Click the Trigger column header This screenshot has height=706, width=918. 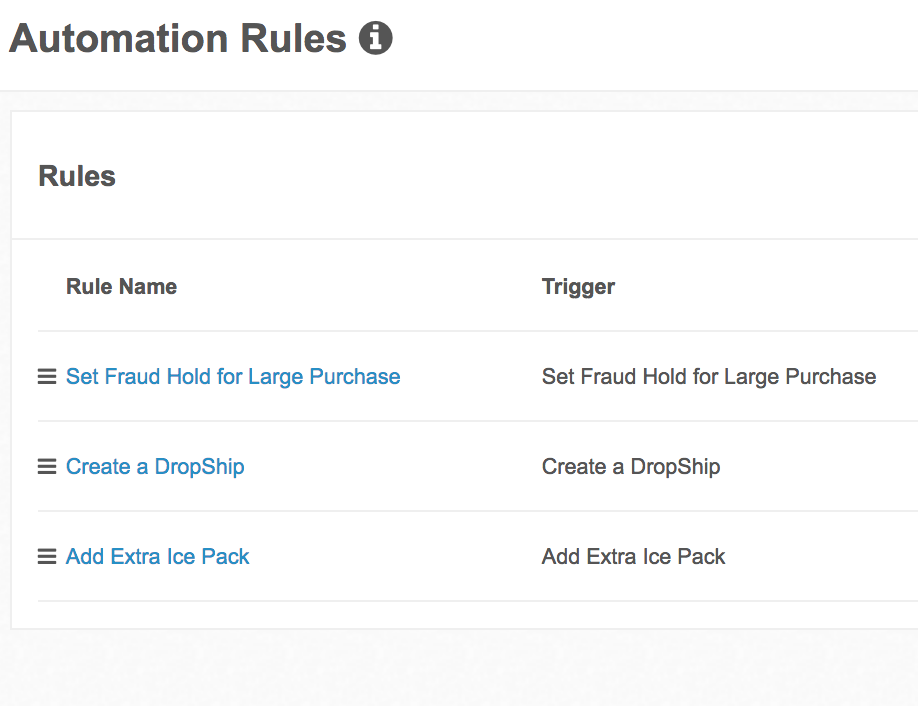click(578, 287)
